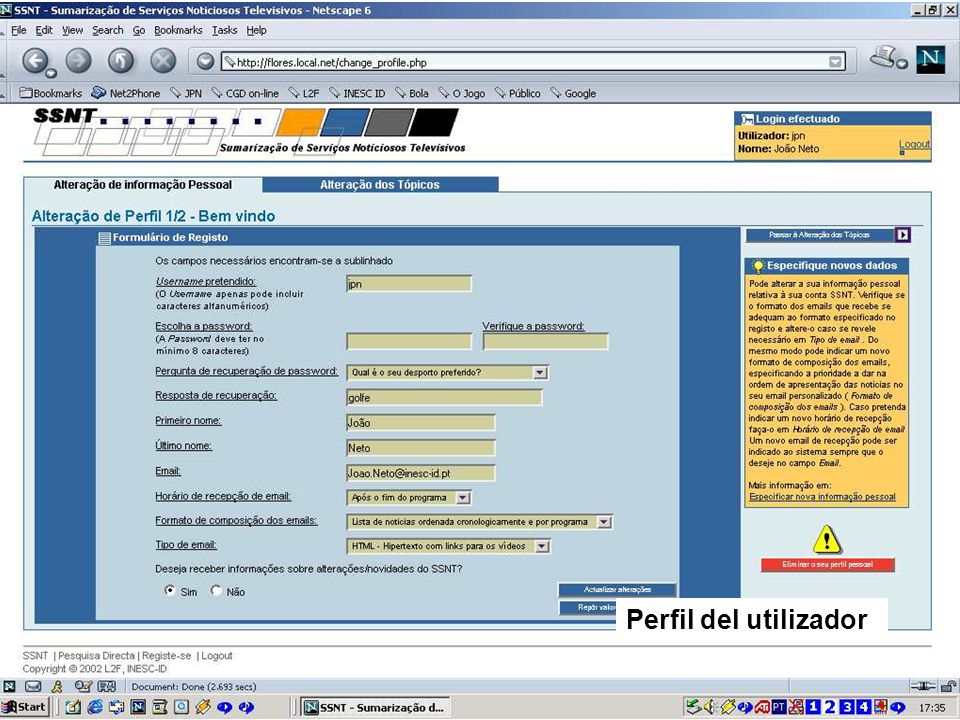Click the Resposta de recuperação field

click(x=444, y=397)
